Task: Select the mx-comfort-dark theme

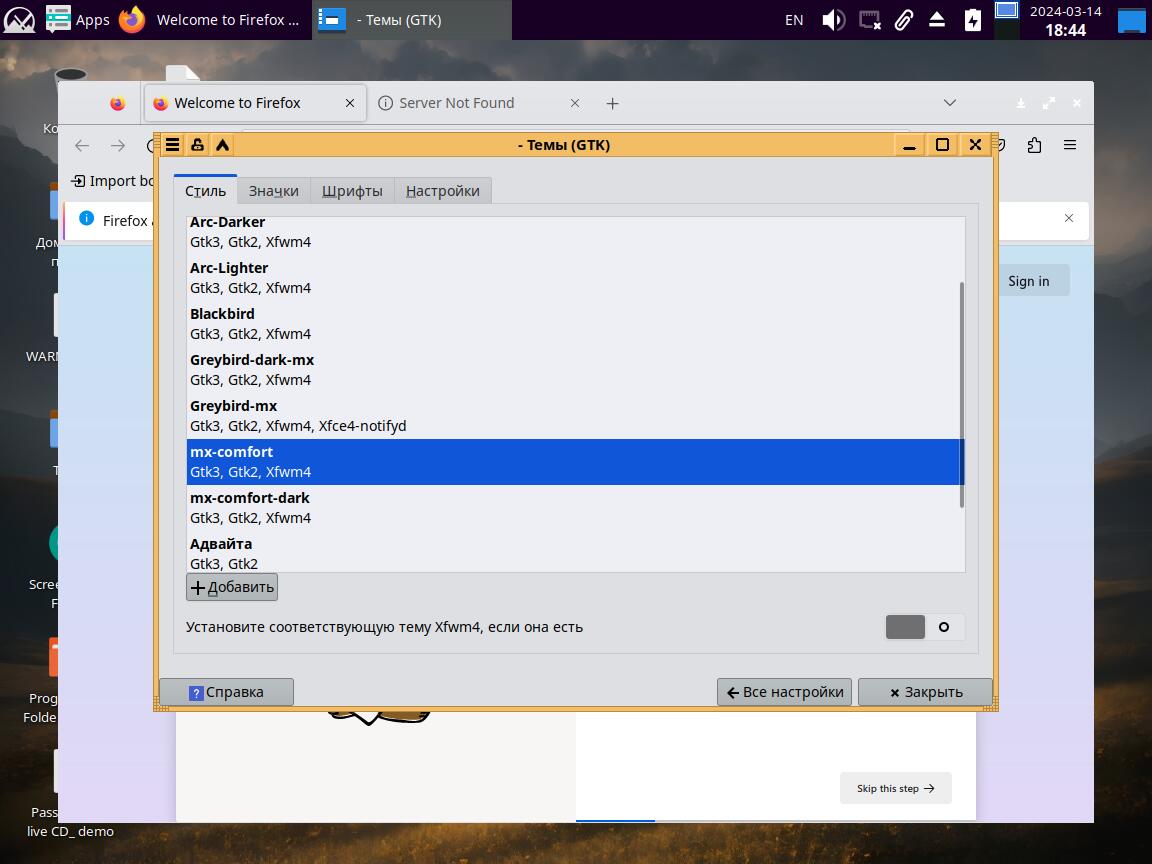Action: coord(575,508)
